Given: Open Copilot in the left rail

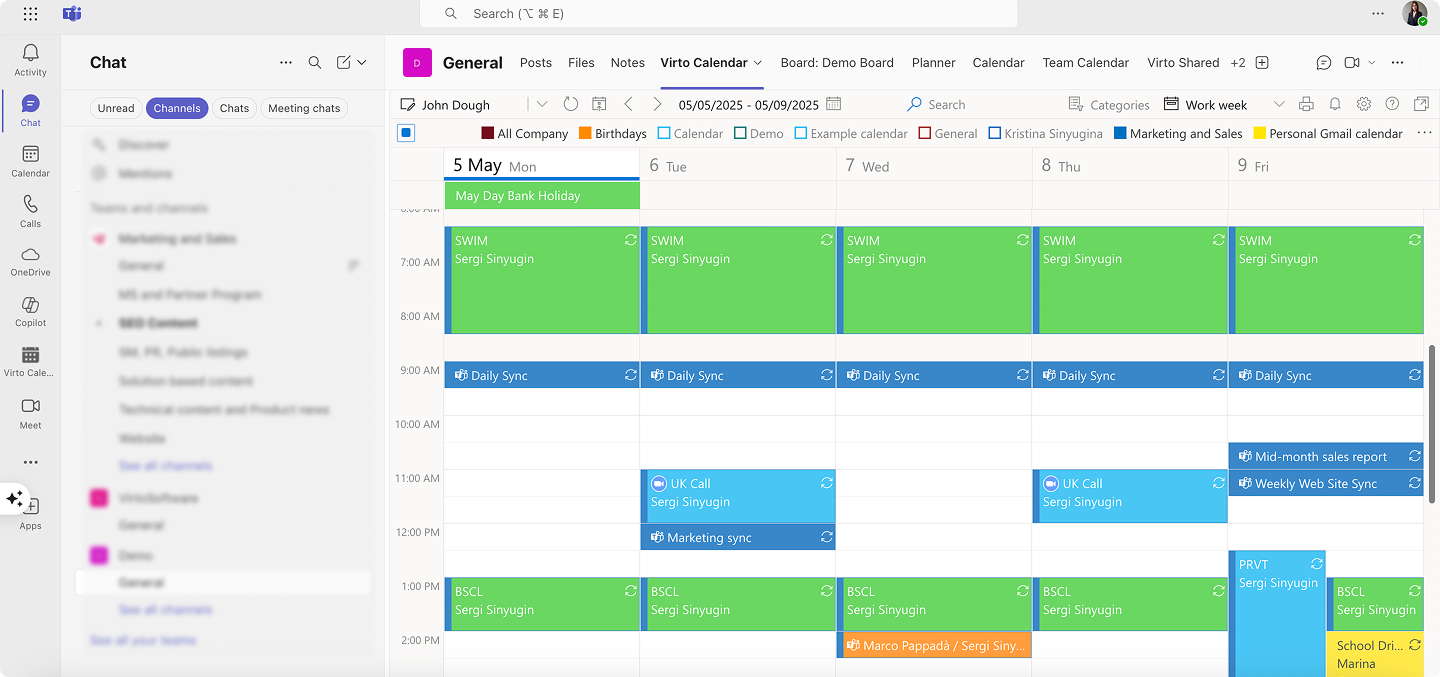Looking at the screenshot, I should point(30,312).
